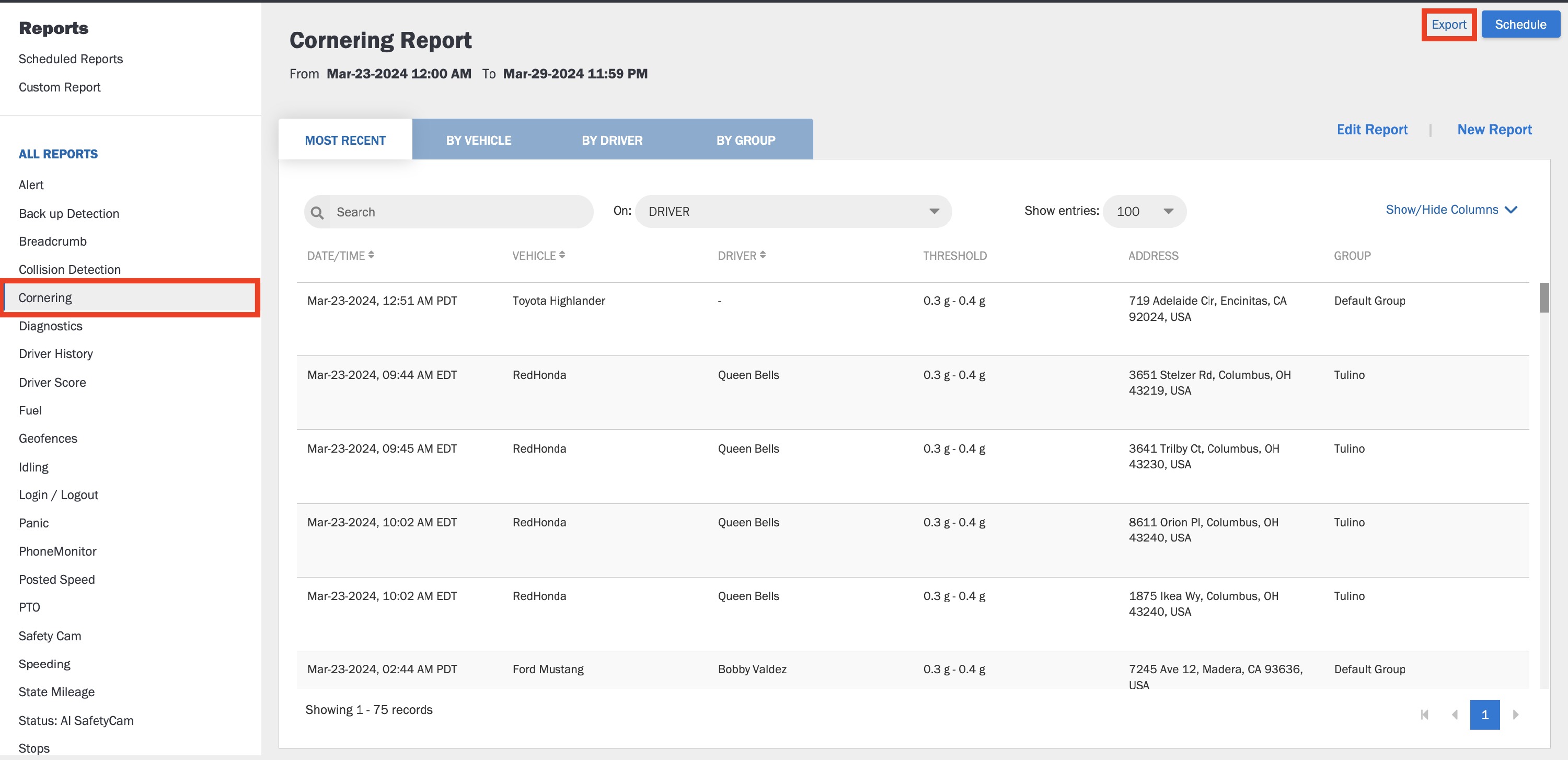
Task: Open the Speeding report
Action: coord(44,664)
